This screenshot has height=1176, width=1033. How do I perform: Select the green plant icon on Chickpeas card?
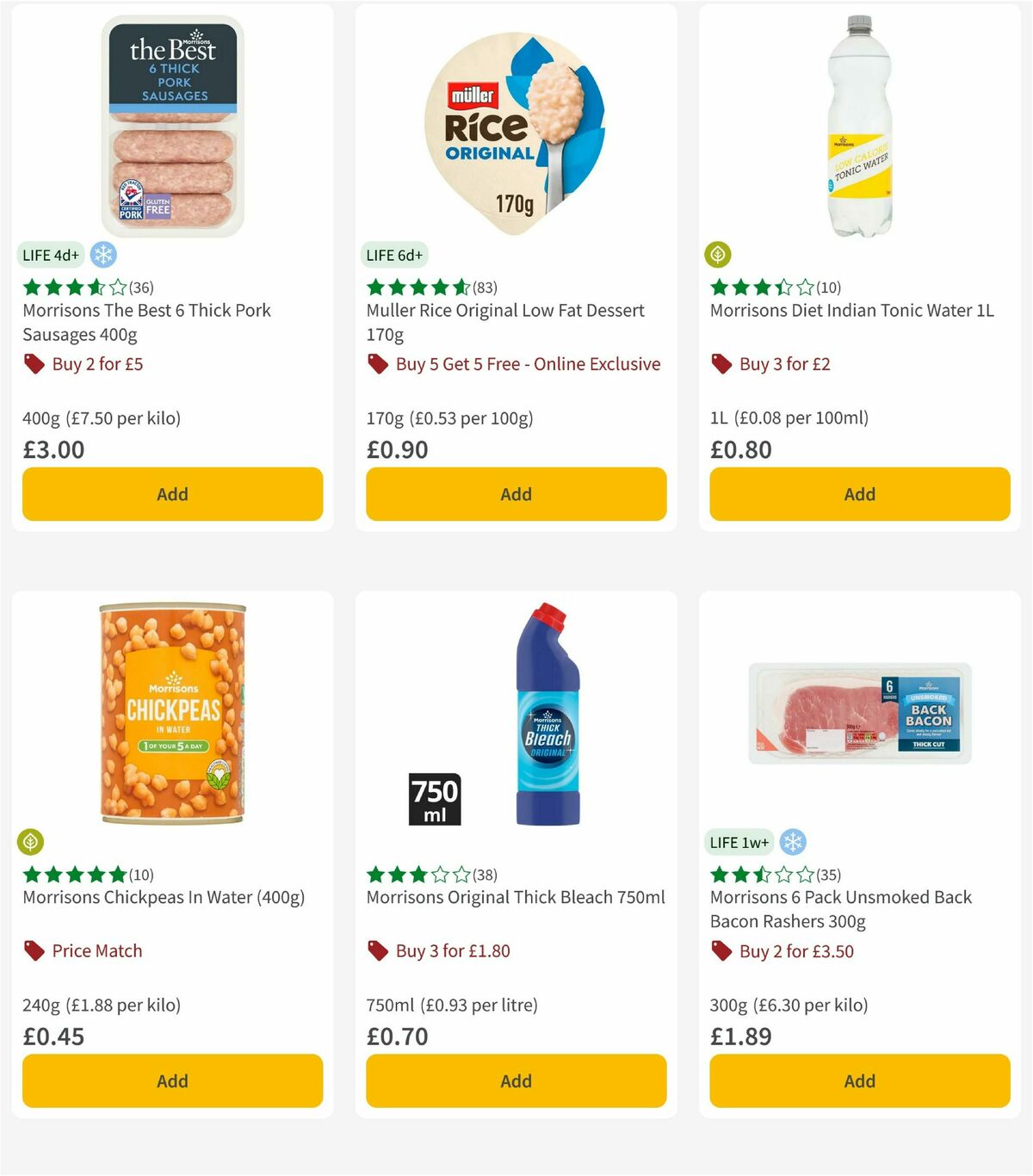coord(28,841)
